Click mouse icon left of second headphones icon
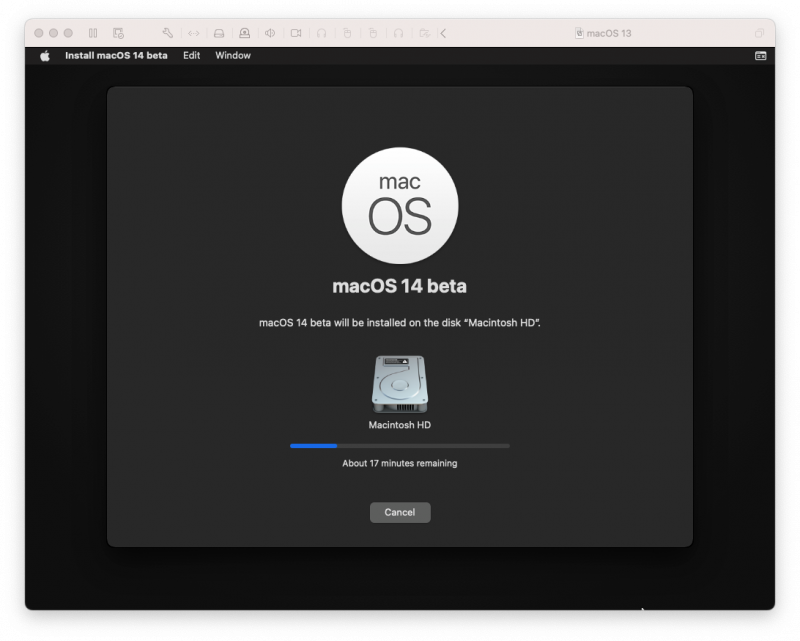 (x=373, y=33)
